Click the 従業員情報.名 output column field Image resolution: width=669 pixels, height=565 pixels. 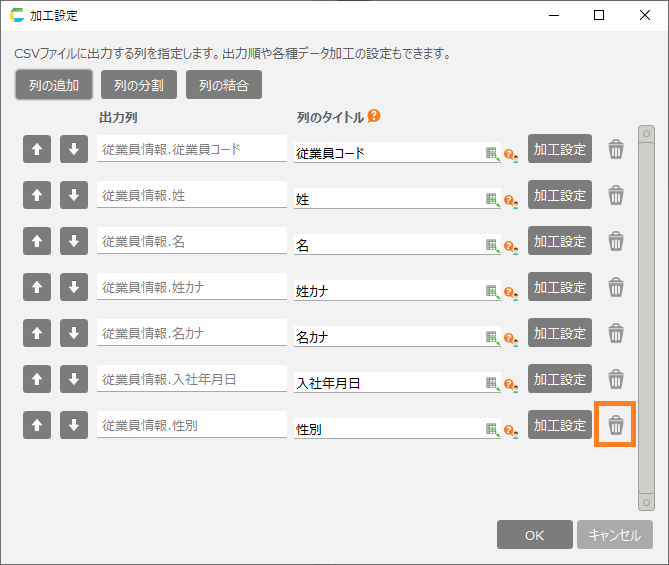[191, 242]
